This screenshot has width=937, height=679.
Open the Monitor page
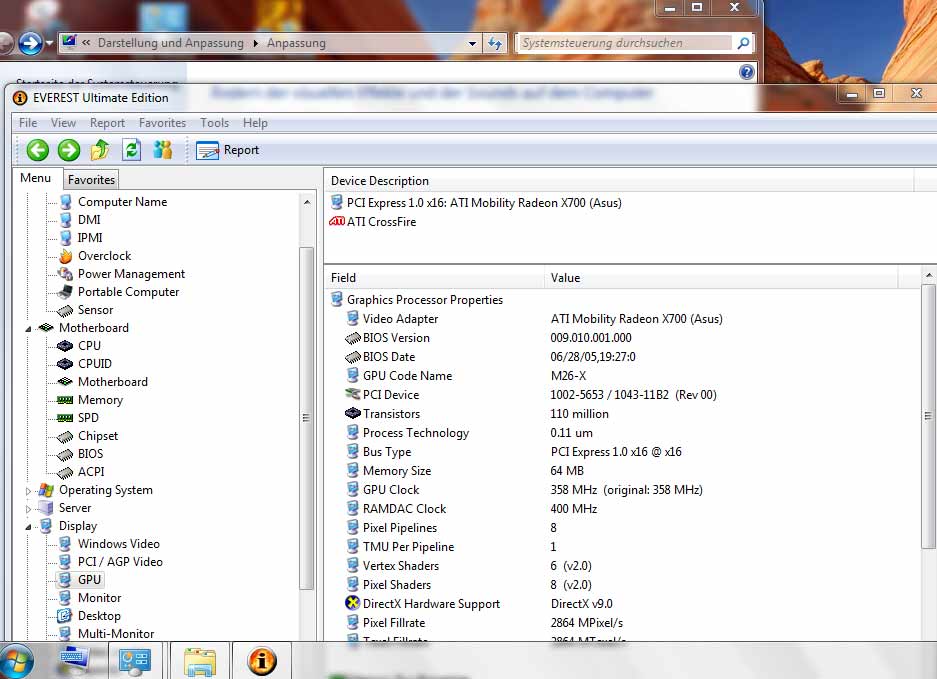coord(99,598)
